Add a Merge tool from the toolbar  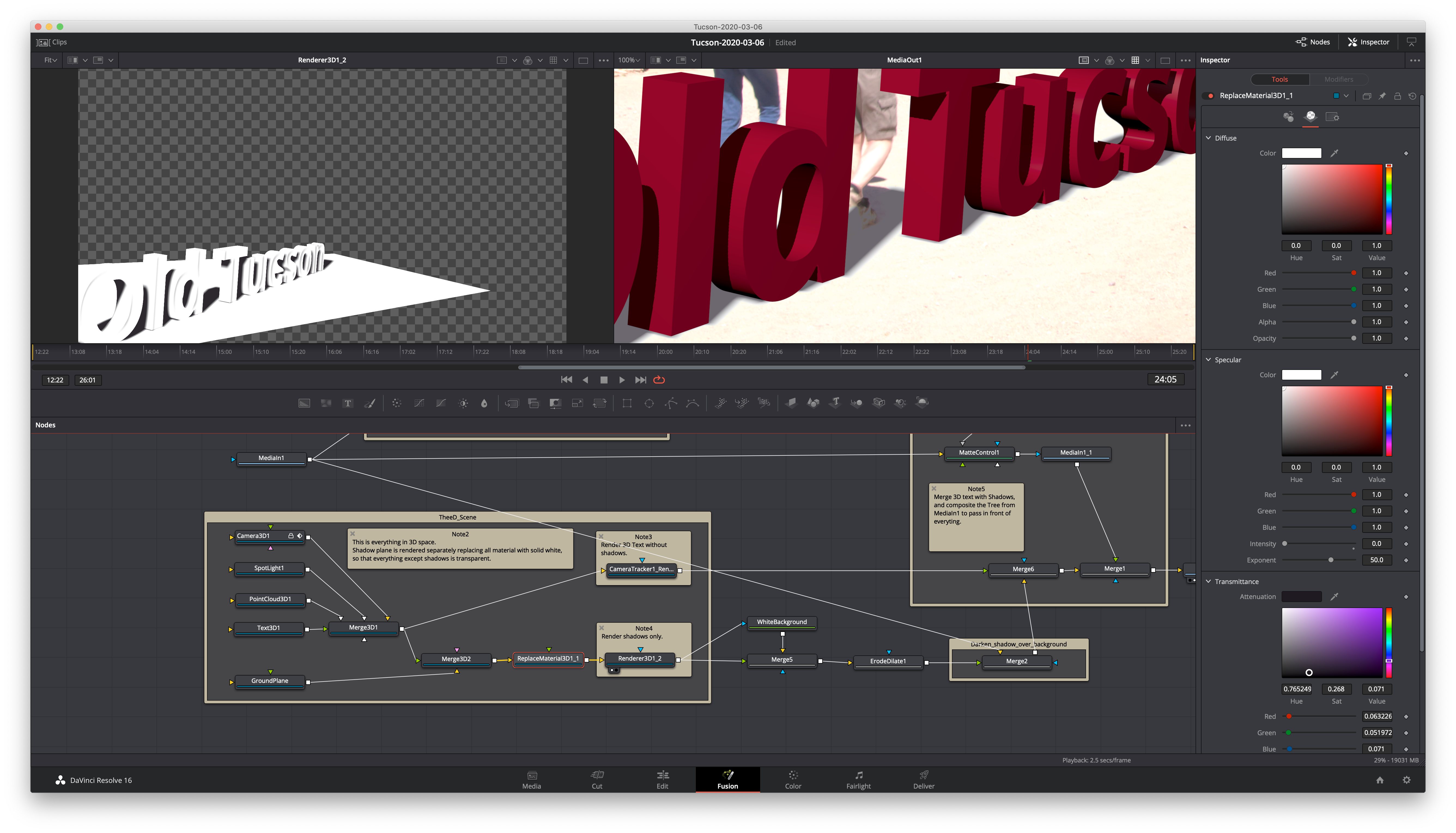[511, 403]
